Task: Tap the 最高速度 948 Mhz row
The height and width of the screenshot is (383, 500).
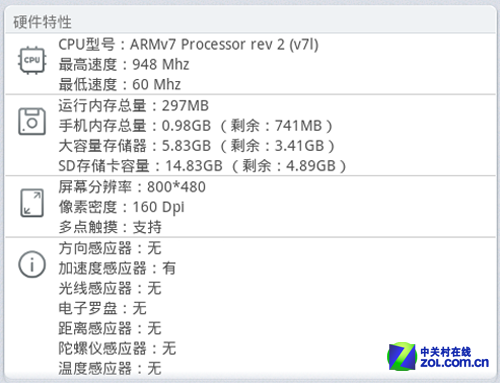Action: (x=124, y=65)
